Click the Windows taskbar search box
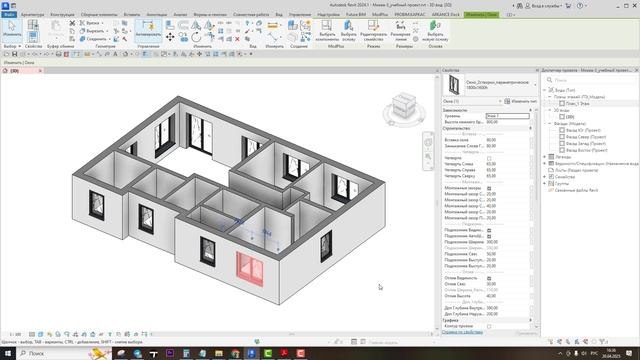Screen dimensions: 640x360 (64, 353)
